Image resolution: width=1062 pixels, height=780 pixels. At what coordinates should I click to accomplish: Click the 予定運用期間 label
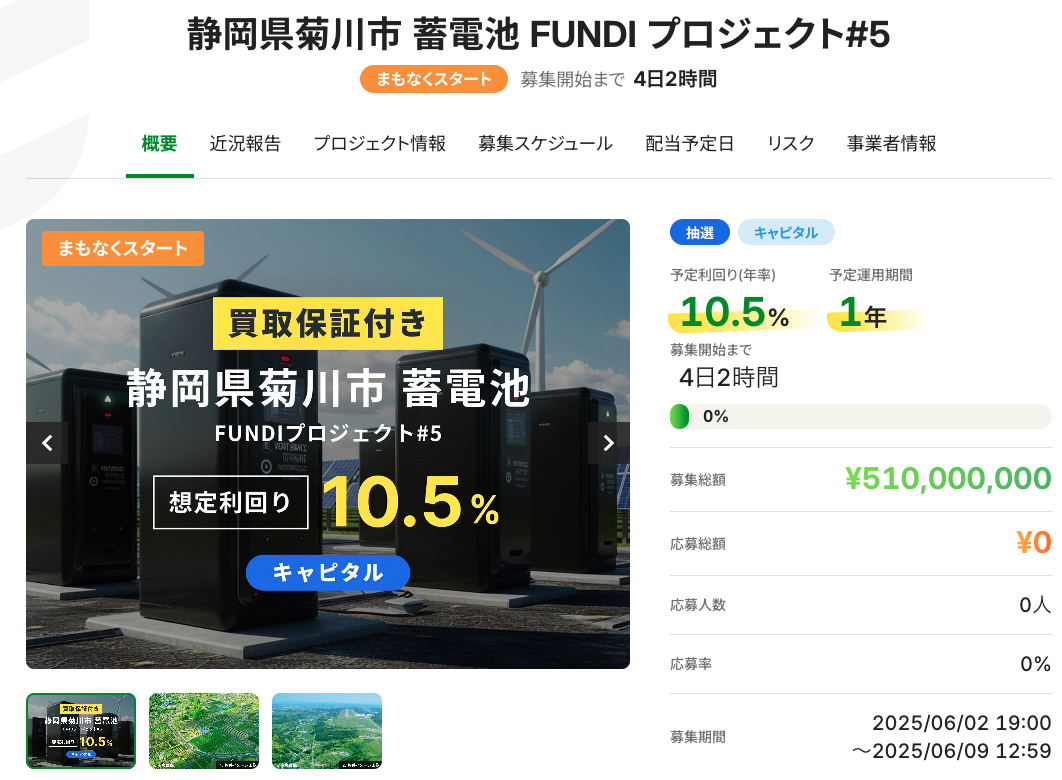[x=871, y=275]
